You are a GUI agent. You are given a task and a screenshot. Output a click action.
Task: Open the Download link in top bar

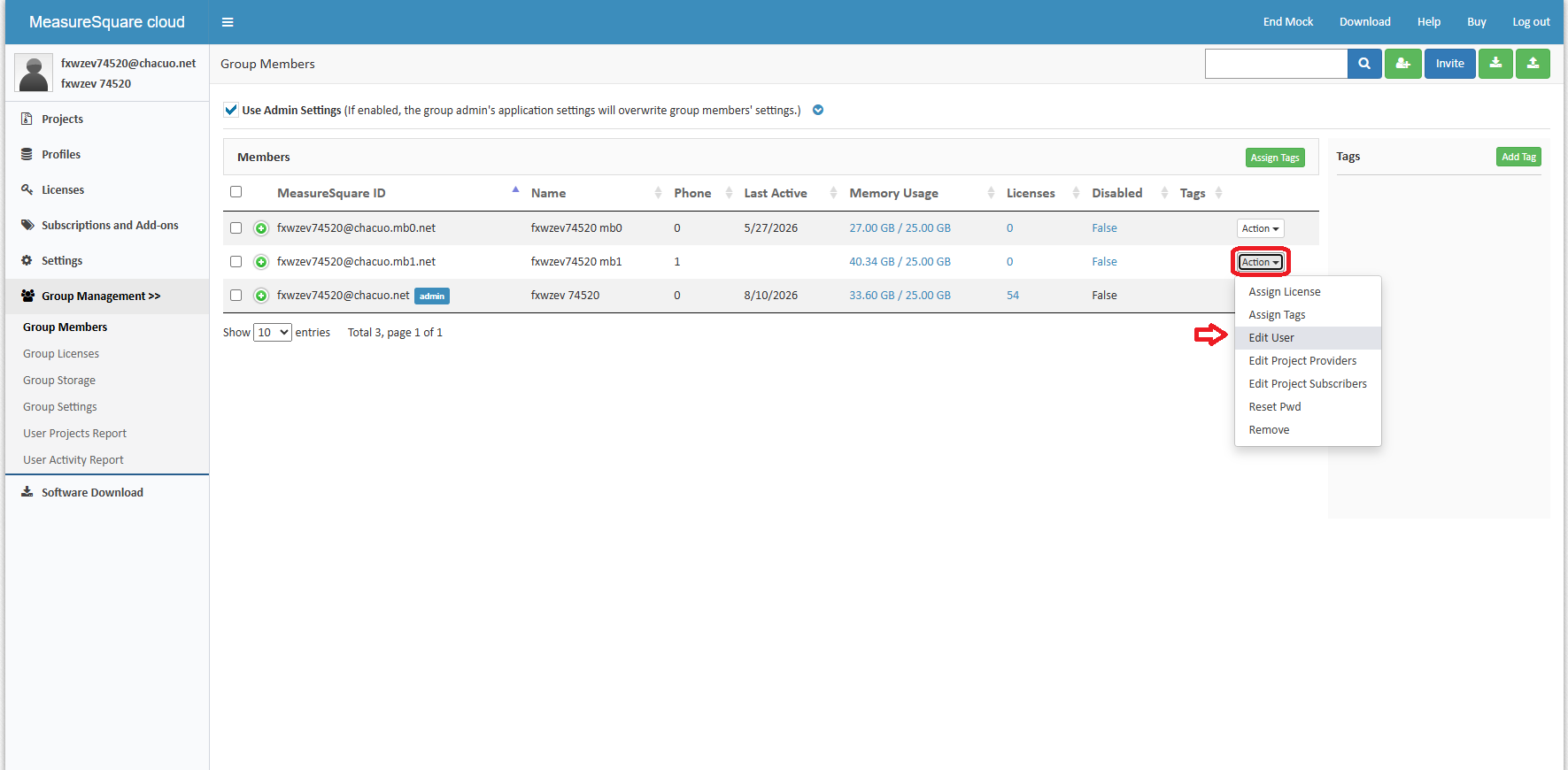click(x=1364, y=22)
